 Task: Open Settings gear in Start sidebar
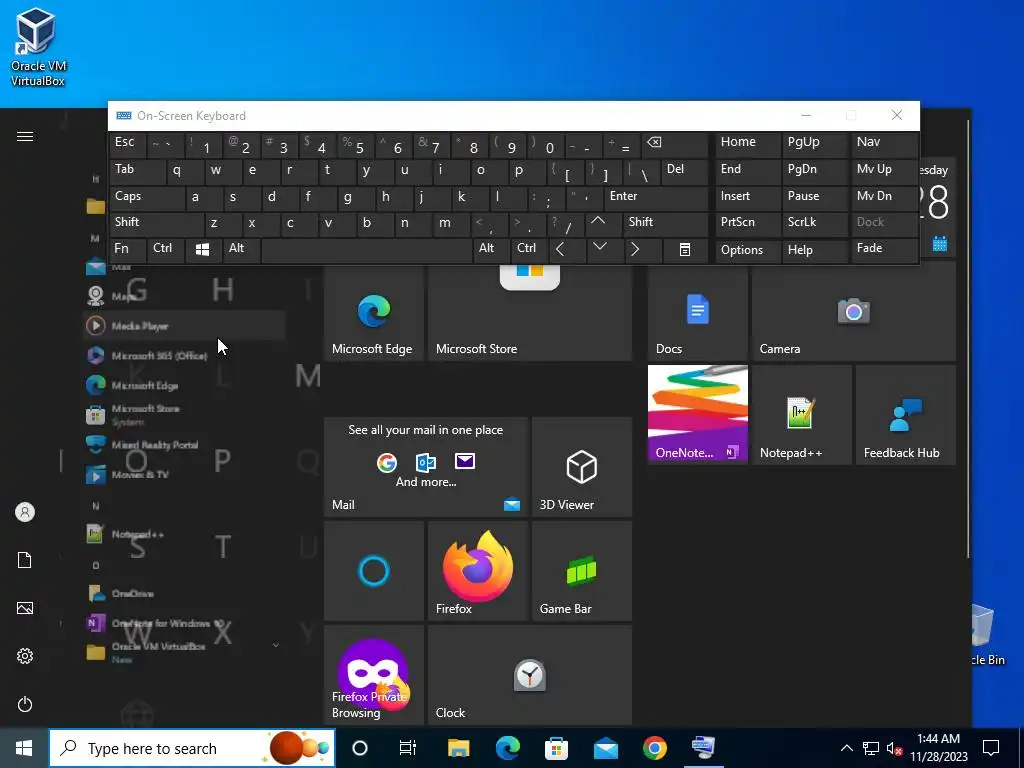click(25, 656)
